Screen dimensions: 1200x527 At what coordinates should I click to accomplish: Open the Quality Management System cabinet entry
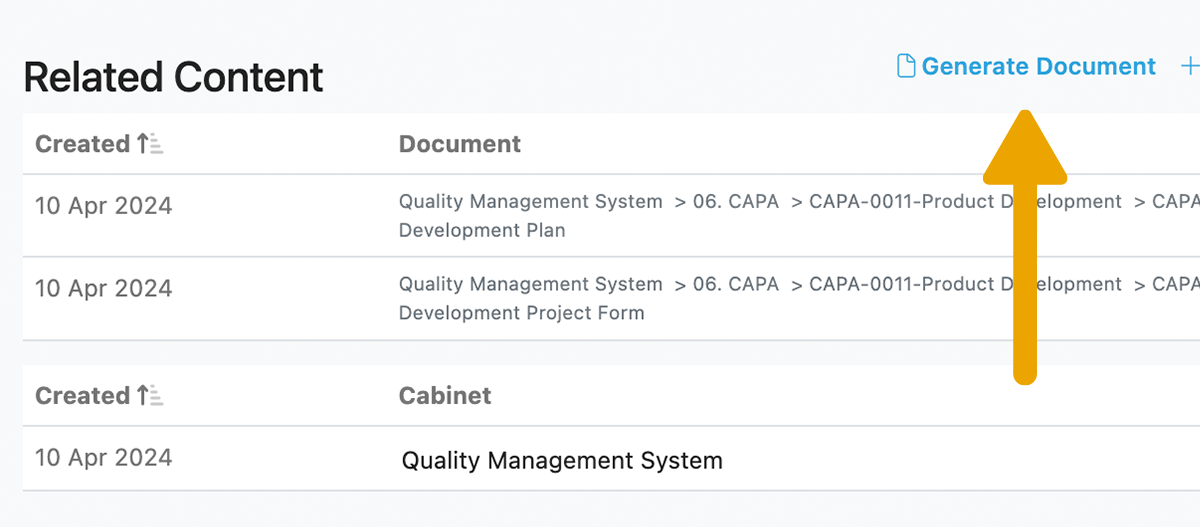(x=561, y=461)
